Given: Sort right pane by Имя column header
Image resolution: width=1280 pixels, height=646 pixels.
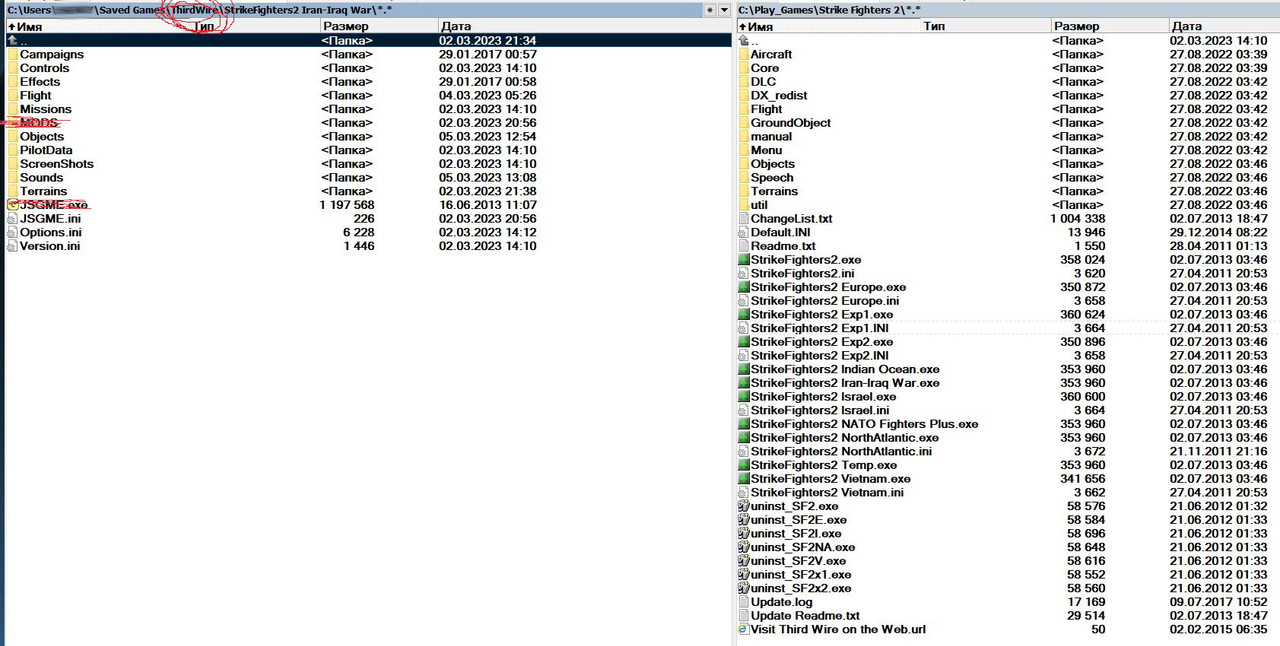Looking at the screenshot, I should pos(827,26).
